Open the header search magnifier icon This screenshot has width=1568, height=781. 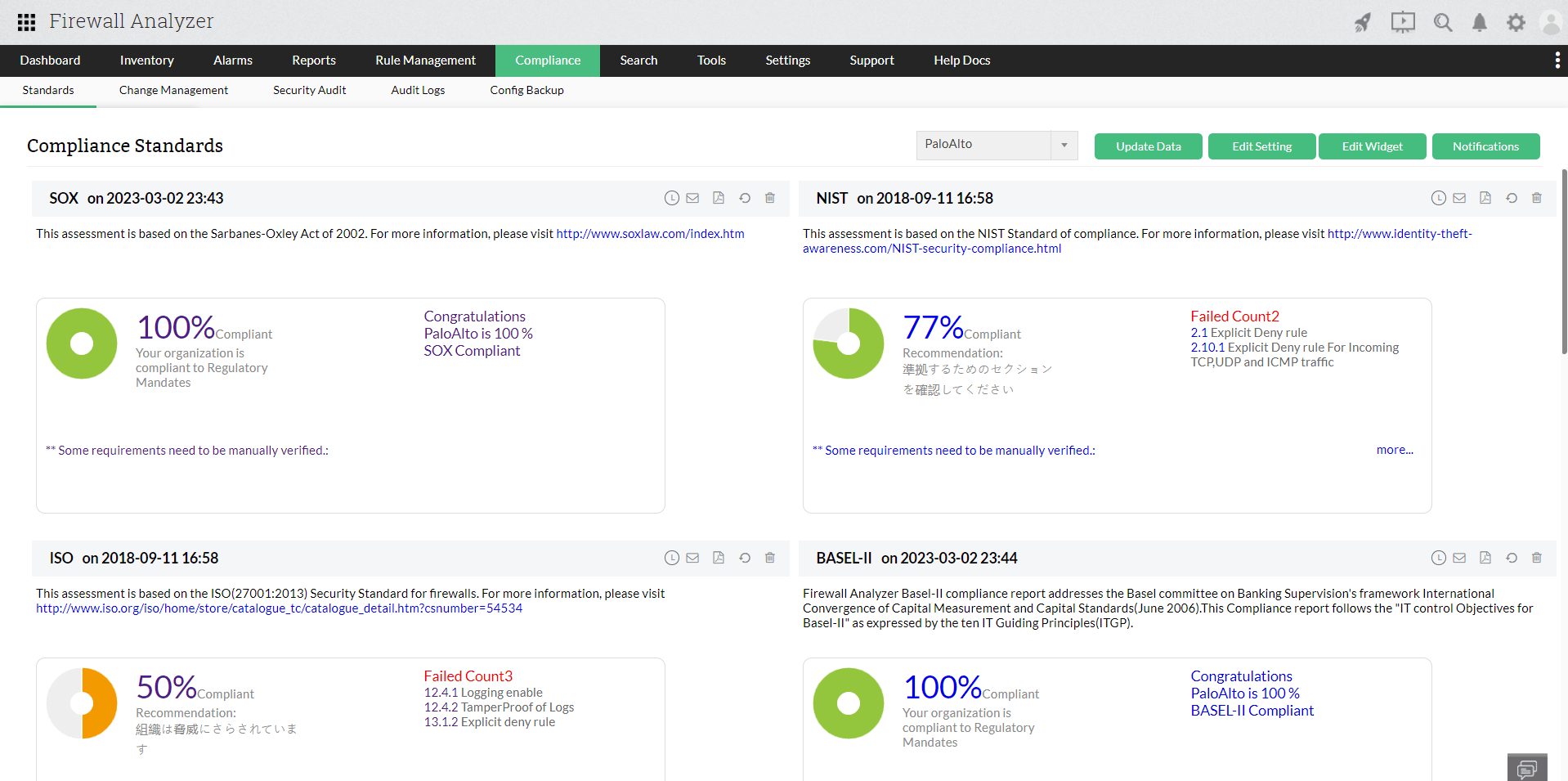pyautogui.click(x=1443, y=22)
